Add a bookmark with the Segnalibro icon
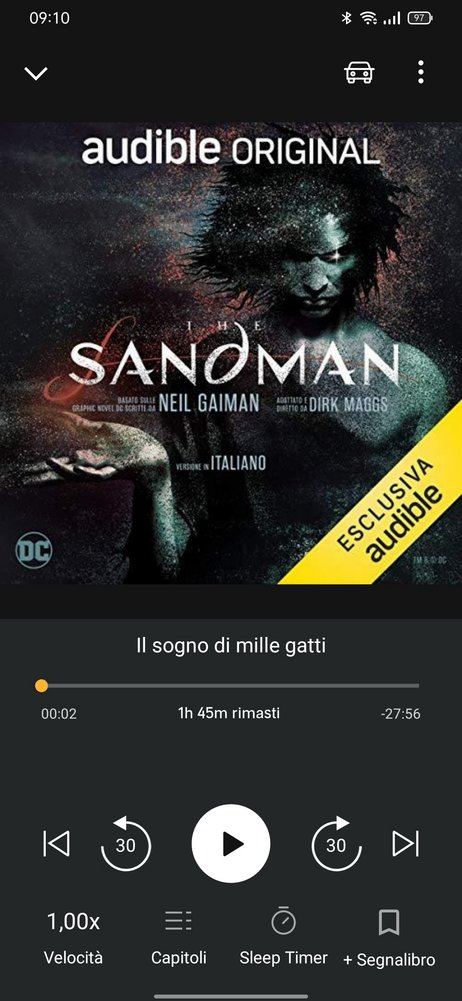462x1001 pixels. pyautogui.click(x=389, y=922)
